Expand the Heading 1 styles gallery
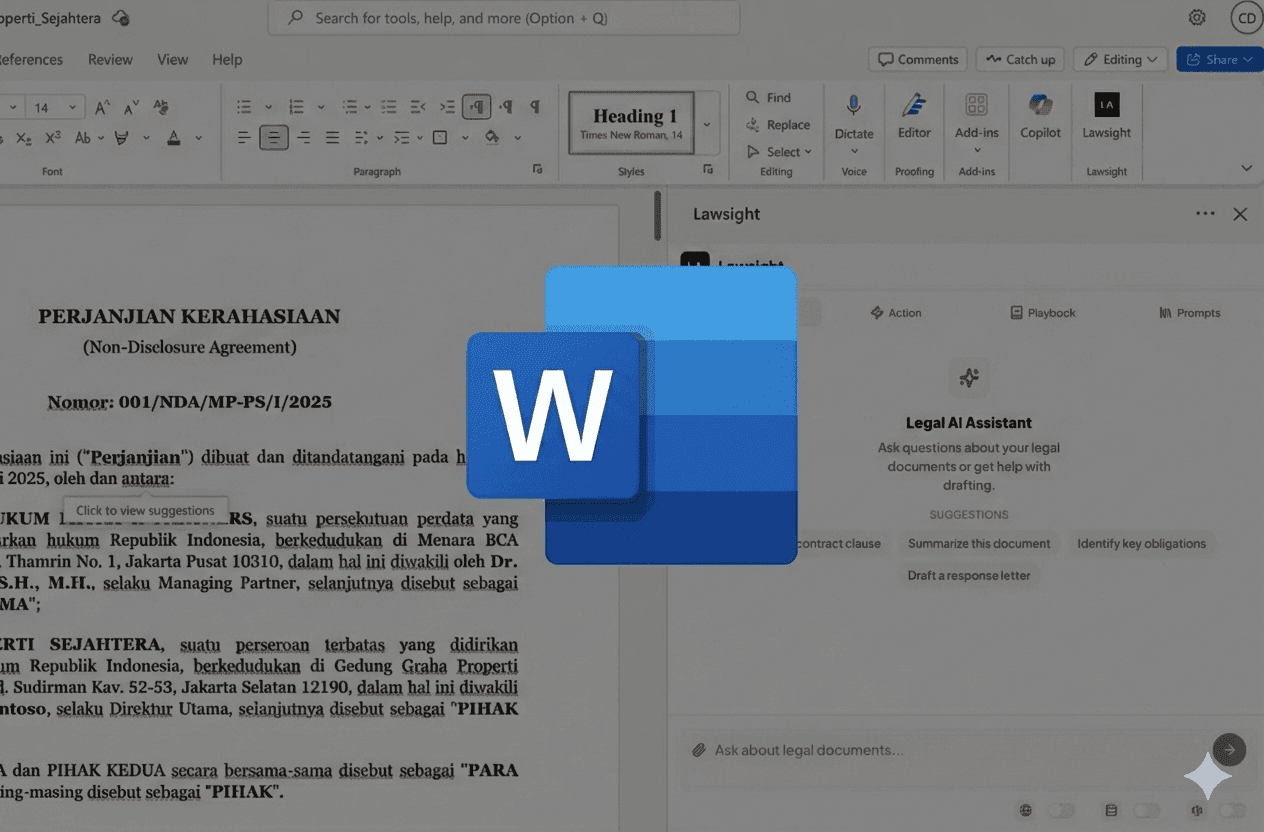Viewport: 1264px width, 832px height. [707, 122]
